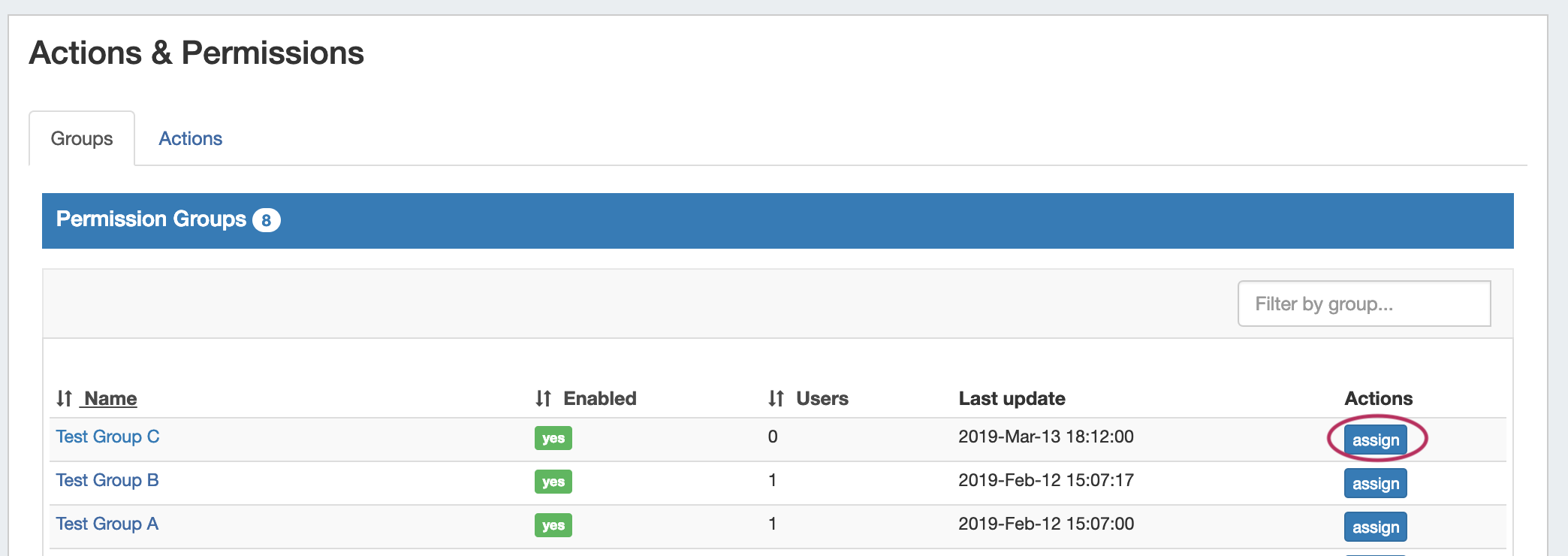The image size is (1568, 556).
Task: Click the sort arrows icon beside Users
Action: point(776,398)
